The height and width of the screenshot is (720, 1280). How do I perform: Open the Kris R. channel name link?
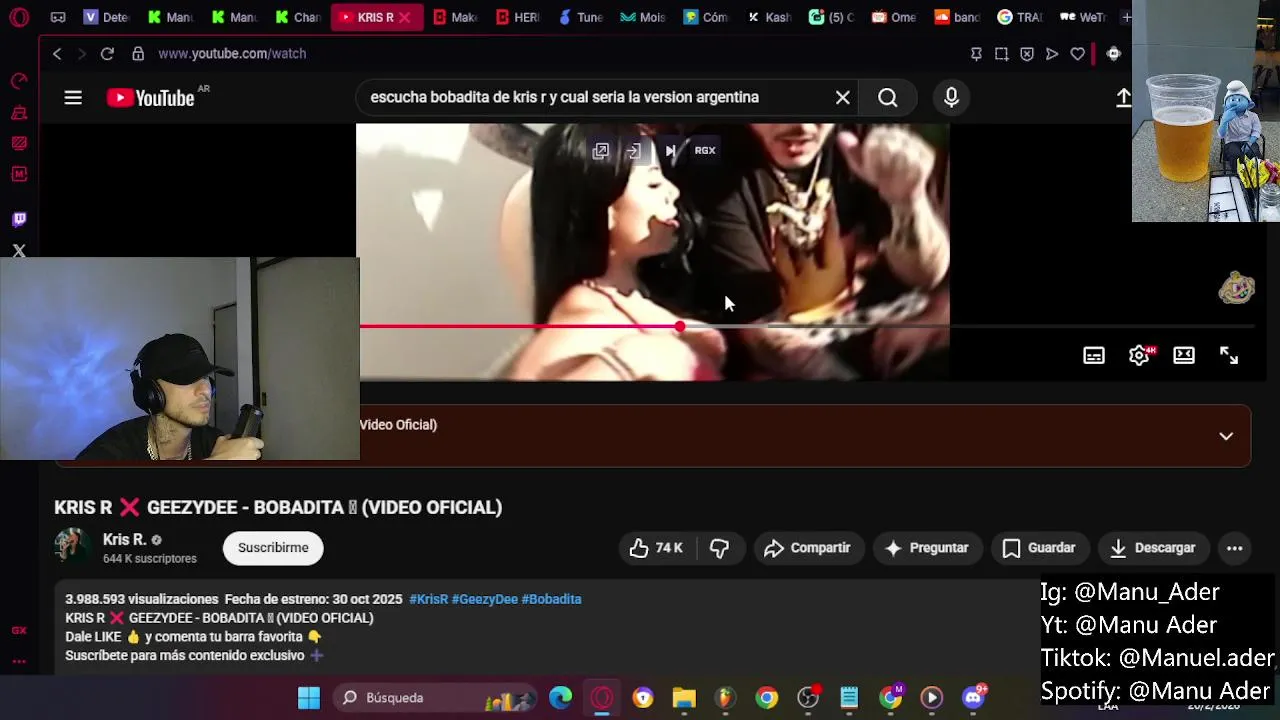click(x=124, y=539)
